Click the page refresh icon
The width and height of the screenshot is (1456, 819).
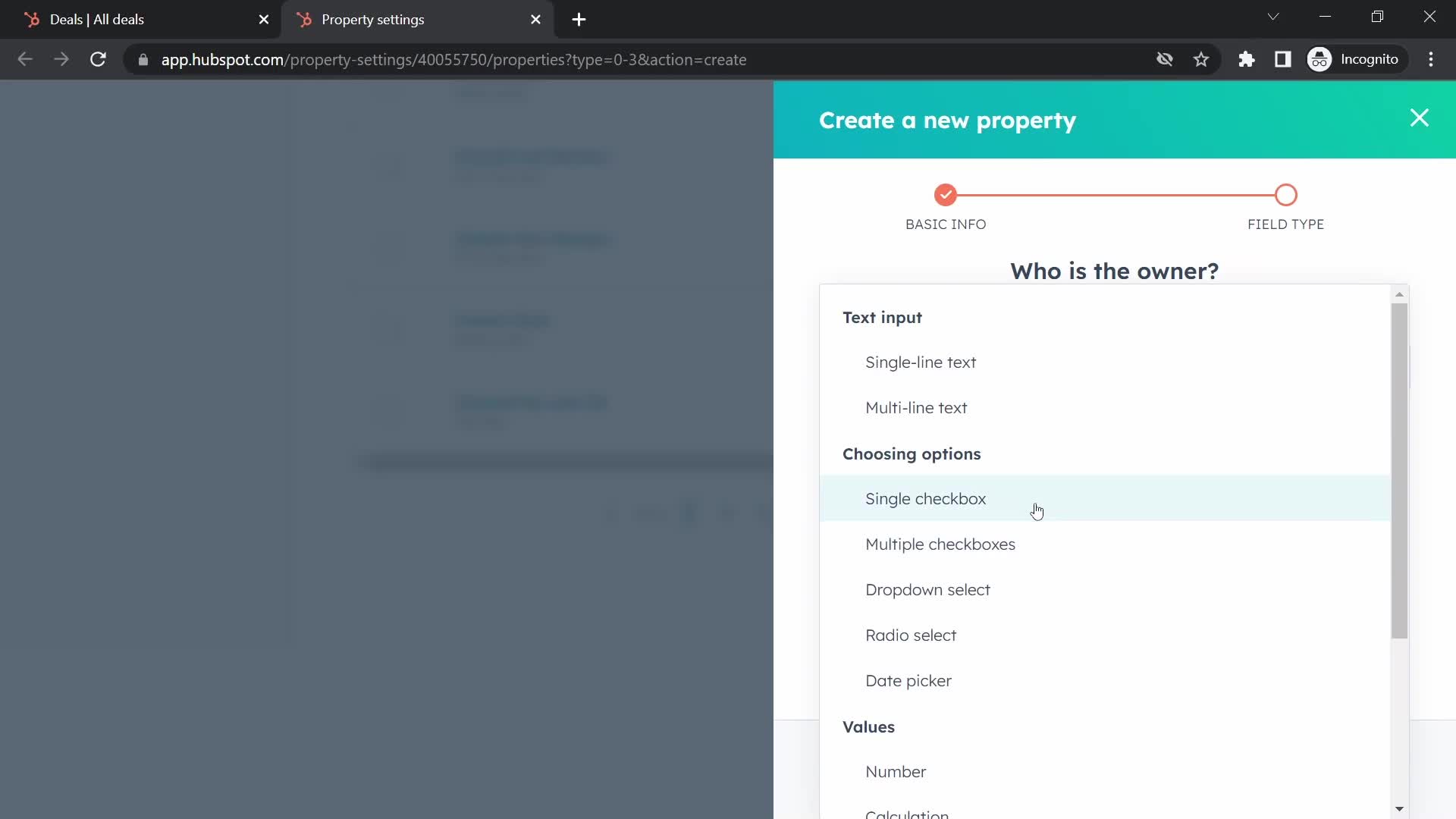98,60
